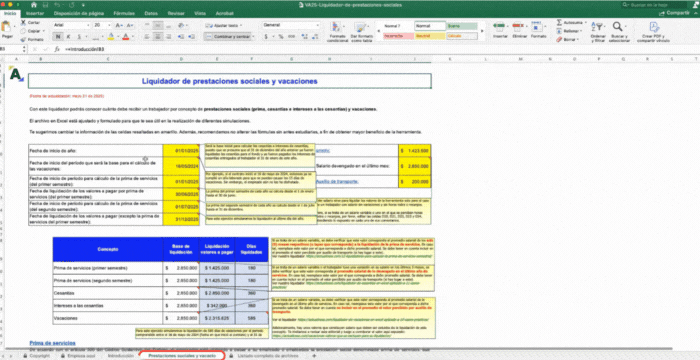Open the Insertar ribbon tab
The height and width of the screenshot is (360, 700).
(35, 13)
